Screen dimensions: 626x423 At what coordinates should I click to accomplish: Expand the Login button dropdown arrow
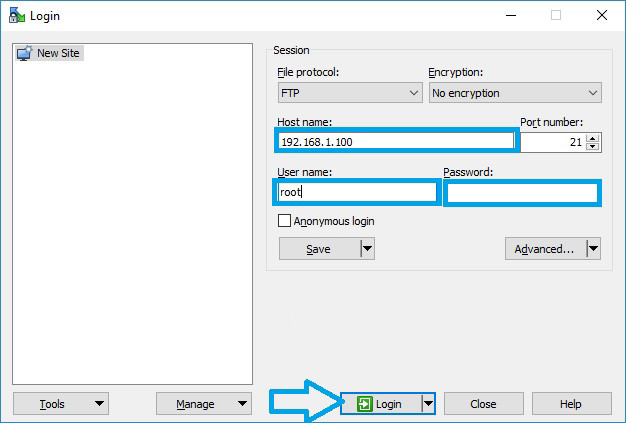tap(428, 404)
